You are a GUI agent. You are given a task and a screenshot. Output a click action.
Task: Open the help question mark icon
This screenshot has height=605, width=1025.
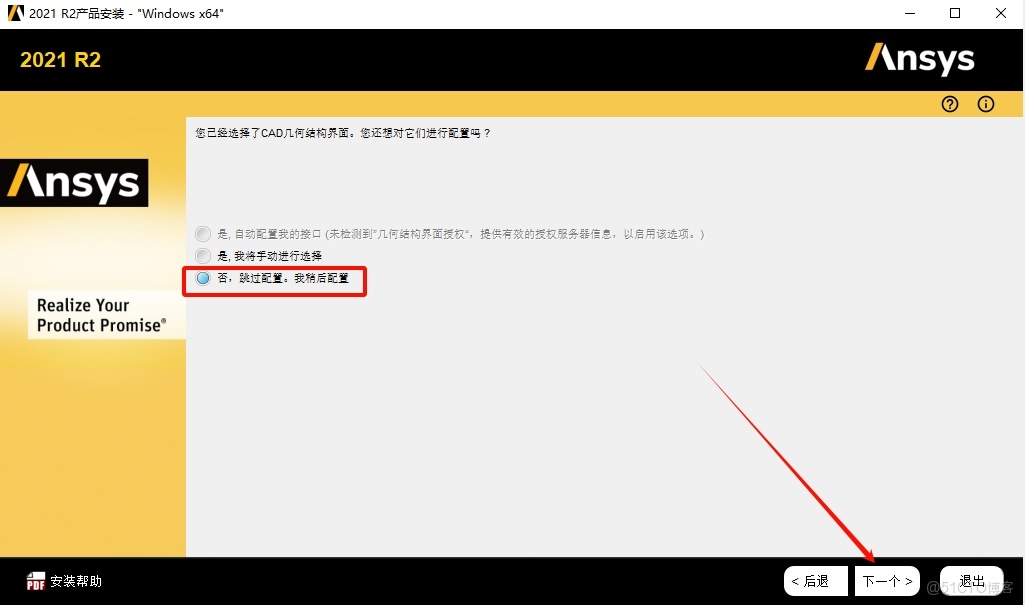pos(949,104)
